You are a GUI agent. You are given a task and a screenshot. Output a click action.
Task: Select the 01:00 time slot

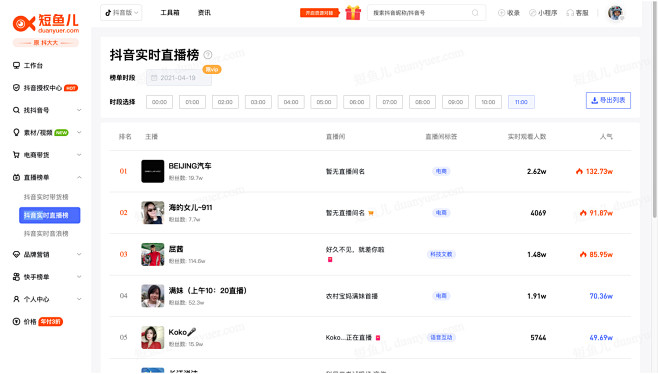pyautogui.click(x=192, y=102)
